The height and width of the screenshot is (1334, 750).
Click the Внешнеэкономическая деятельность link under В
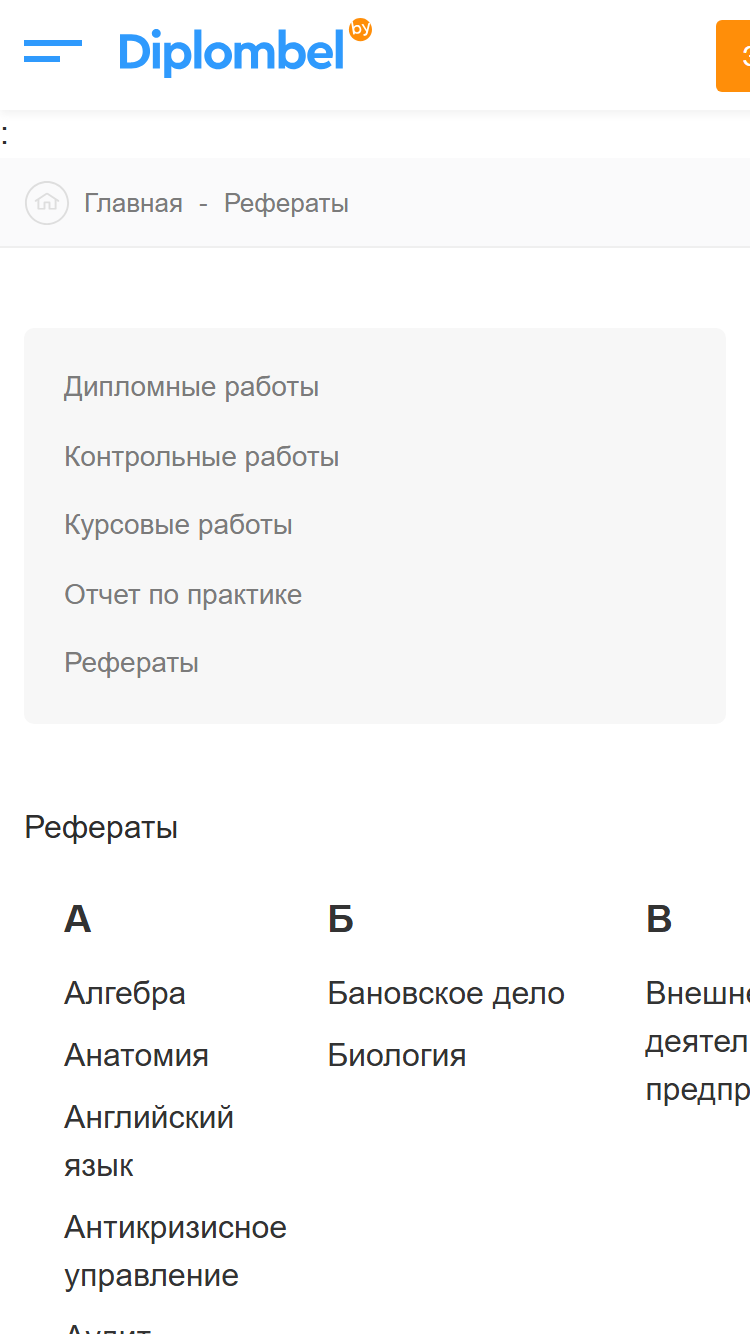tap(698, 1041)
